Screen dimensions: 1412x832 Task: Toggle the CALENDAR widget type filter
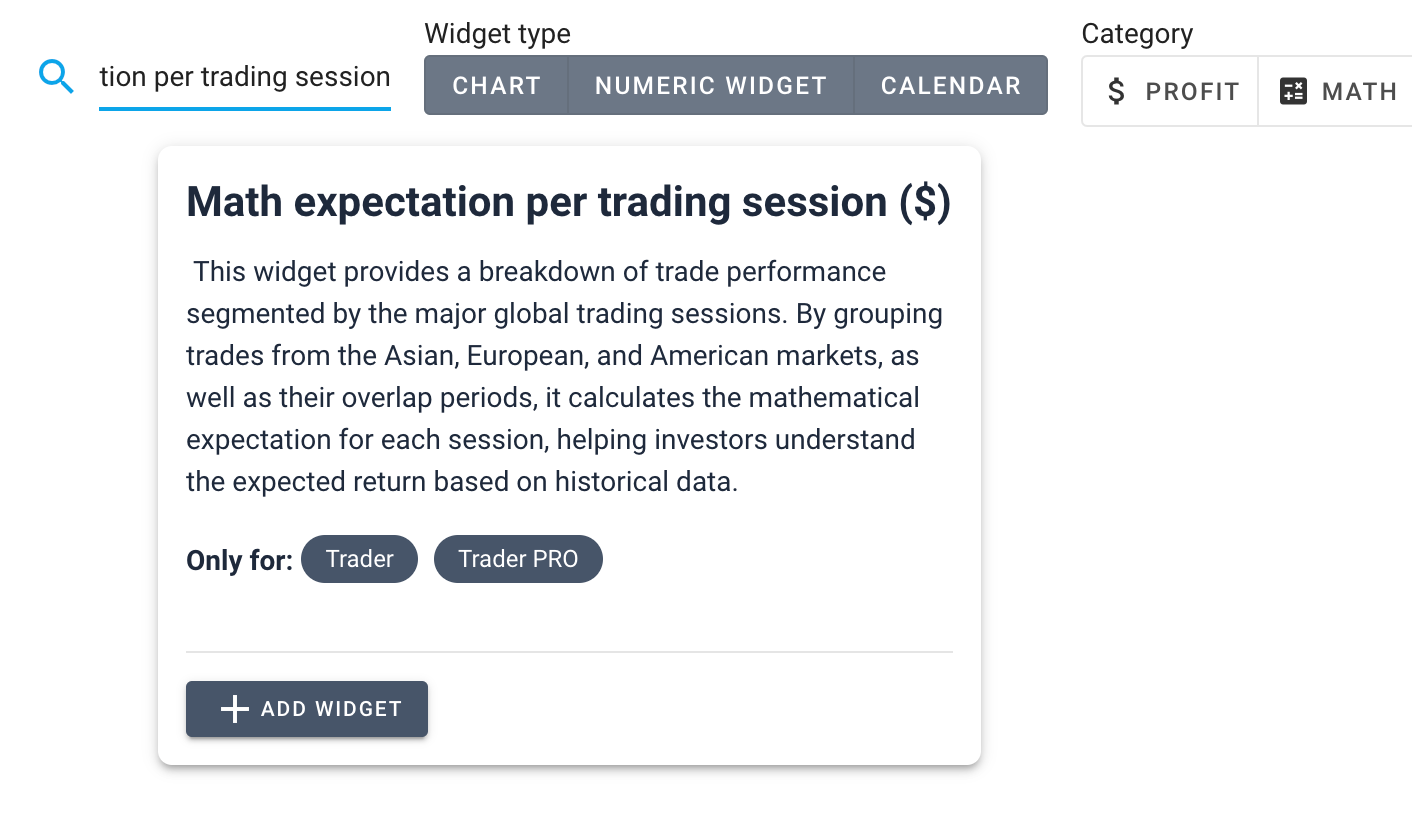pyautogui.click(x=951, y=85)
